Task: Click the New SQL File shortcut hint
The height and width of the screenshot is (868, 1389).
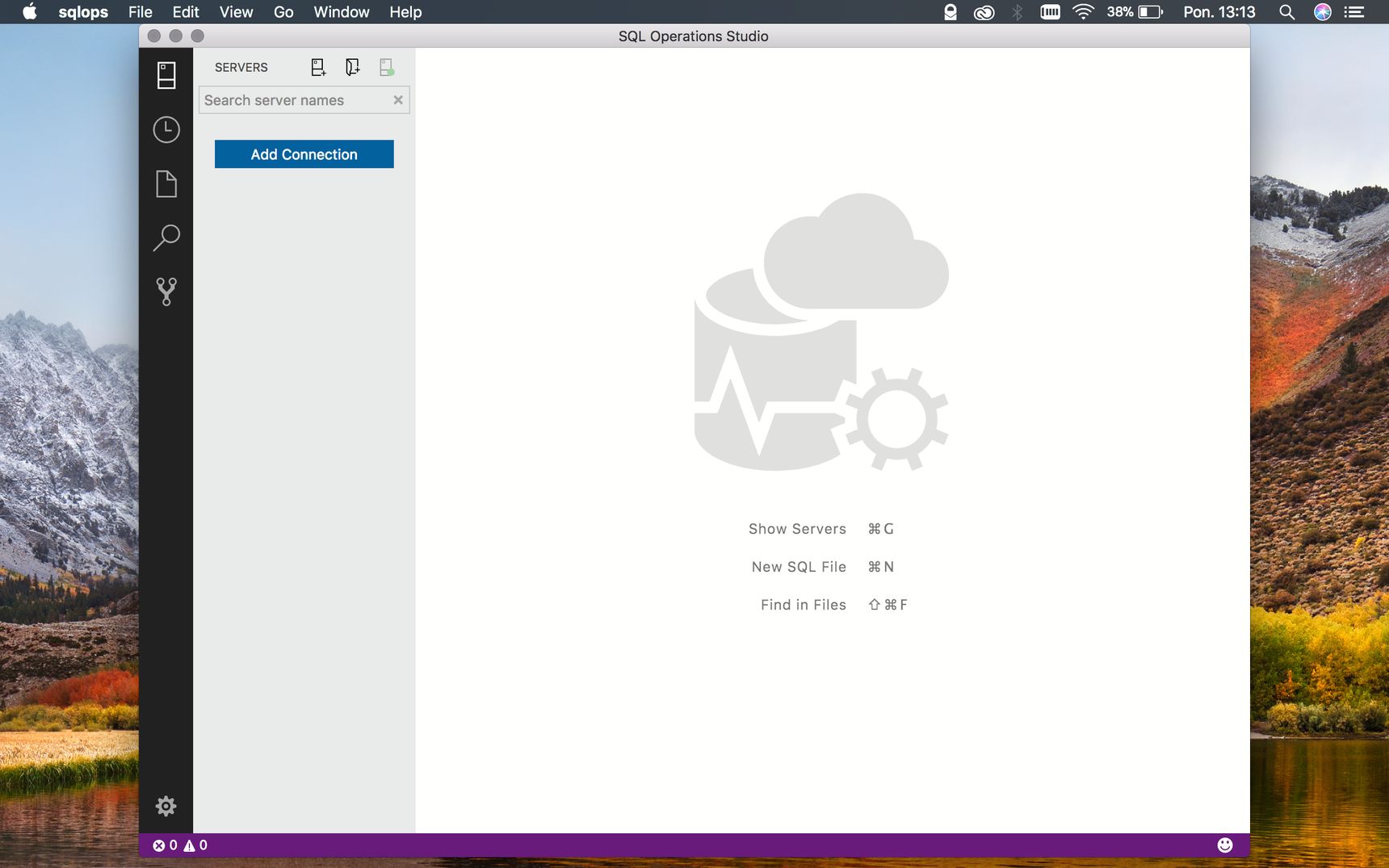Action: pyautogui.click(x=822, y=567)
